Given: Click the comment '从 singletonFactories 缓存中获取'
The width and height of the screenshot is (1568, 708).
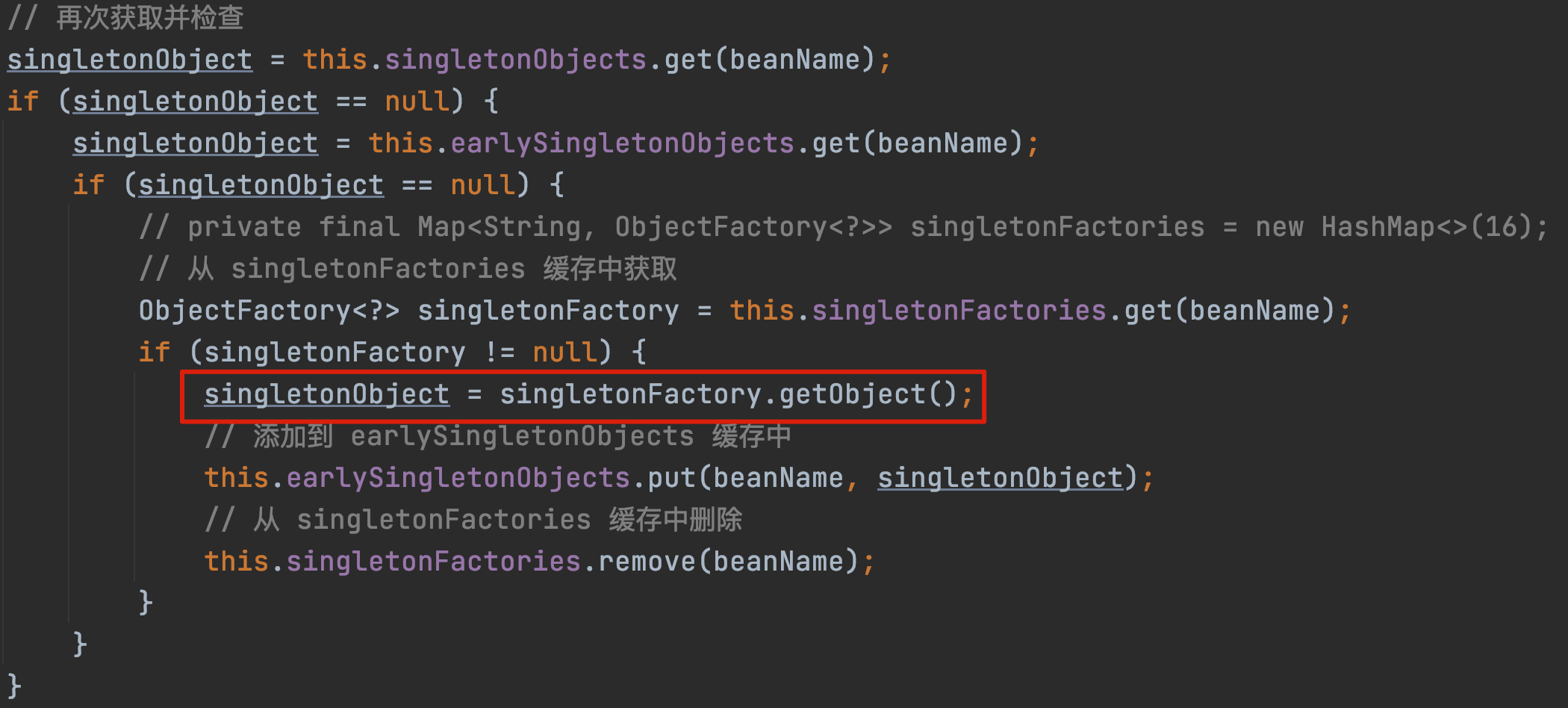Looking at the screenshot, I should click(408, 269).
